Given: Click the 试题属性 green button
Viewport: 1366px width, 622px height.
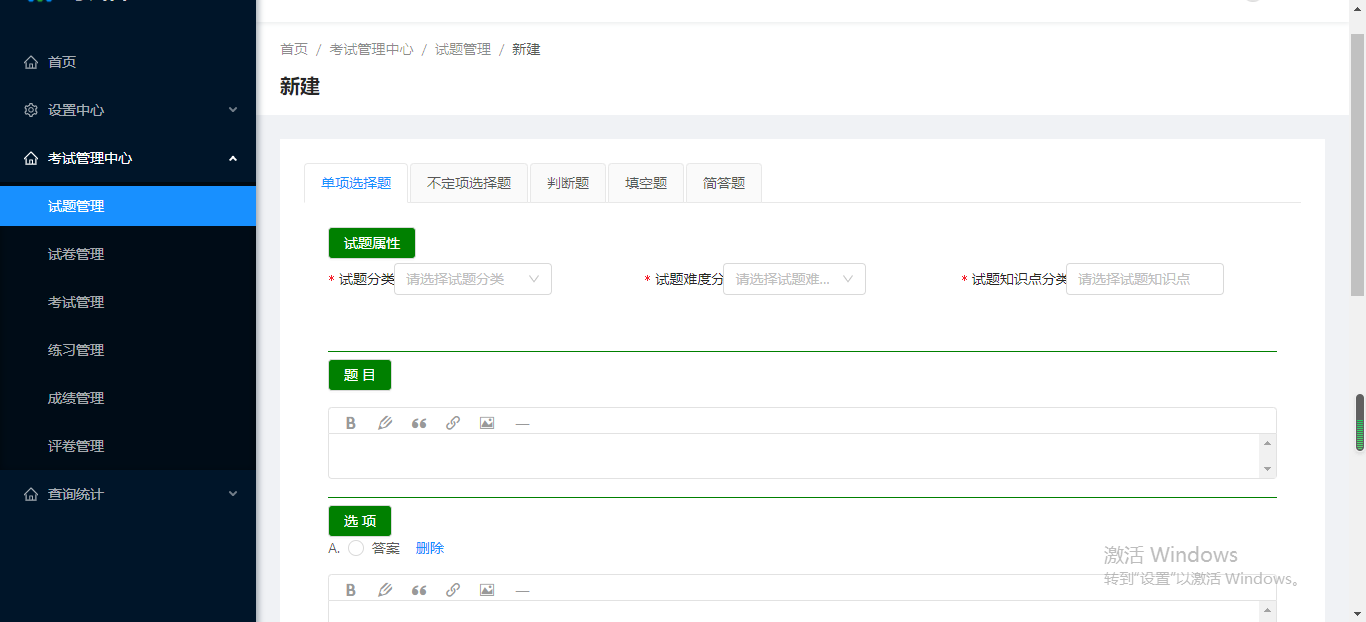Looking at the screenshot, I should tap(372, 243).
